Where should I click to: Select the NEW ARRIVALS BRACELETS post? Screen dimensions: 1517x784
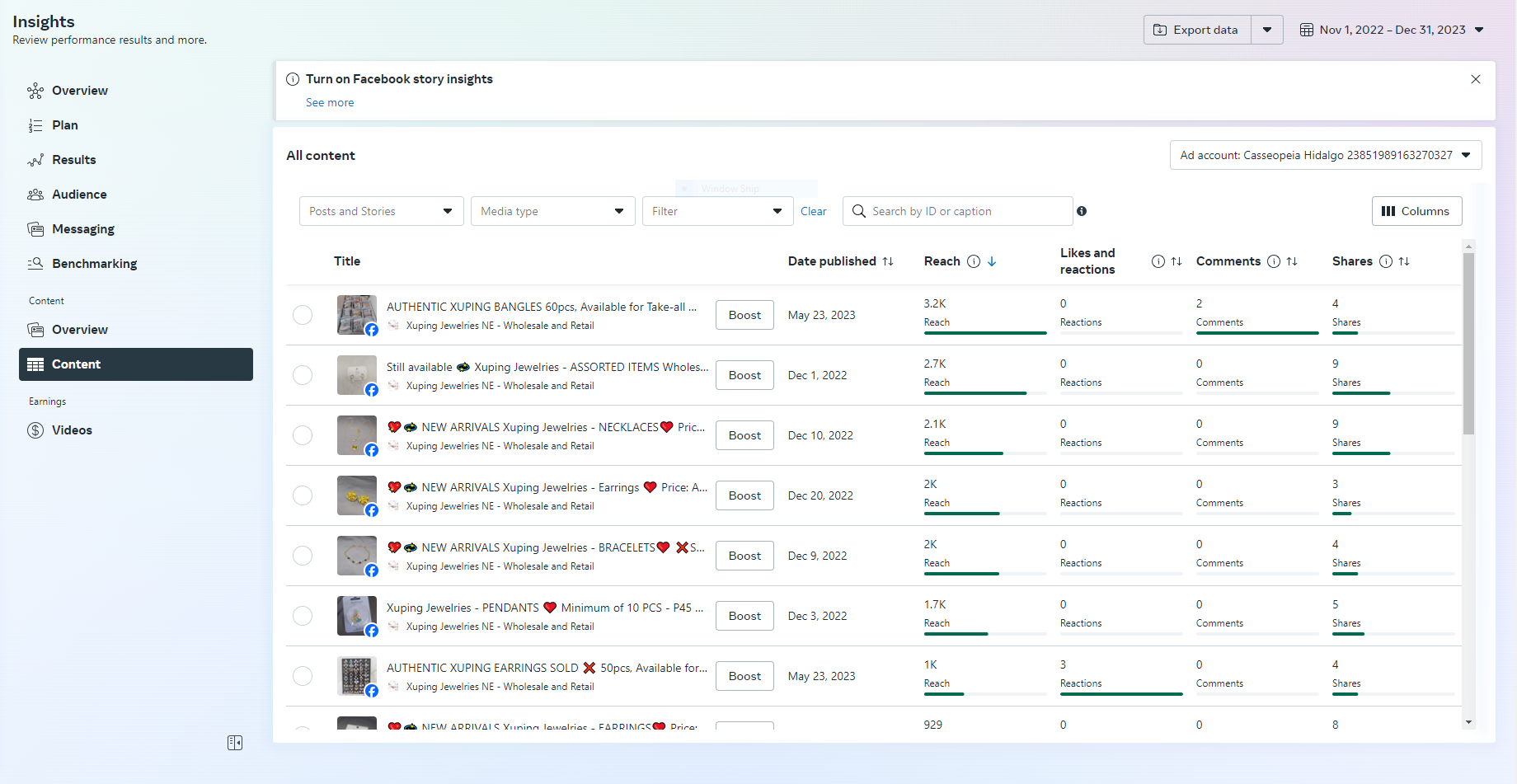tap(303, 556)
